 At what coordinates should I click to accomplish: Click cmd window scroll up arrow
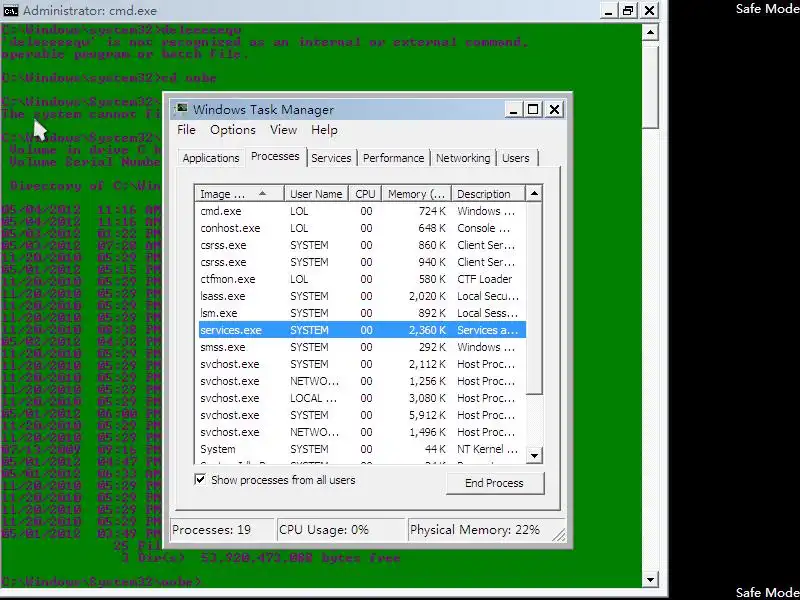[650, 33]
